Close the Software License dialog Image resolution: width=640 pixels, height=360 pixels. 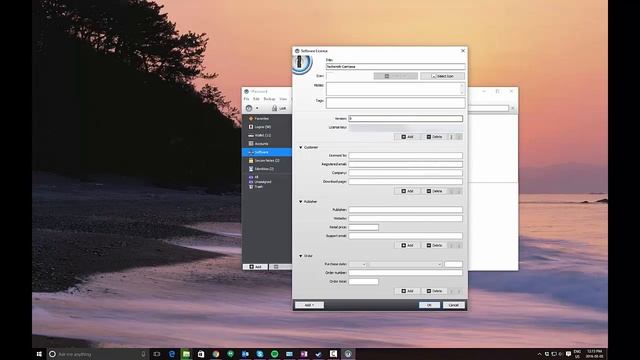(x=463, y=51)
